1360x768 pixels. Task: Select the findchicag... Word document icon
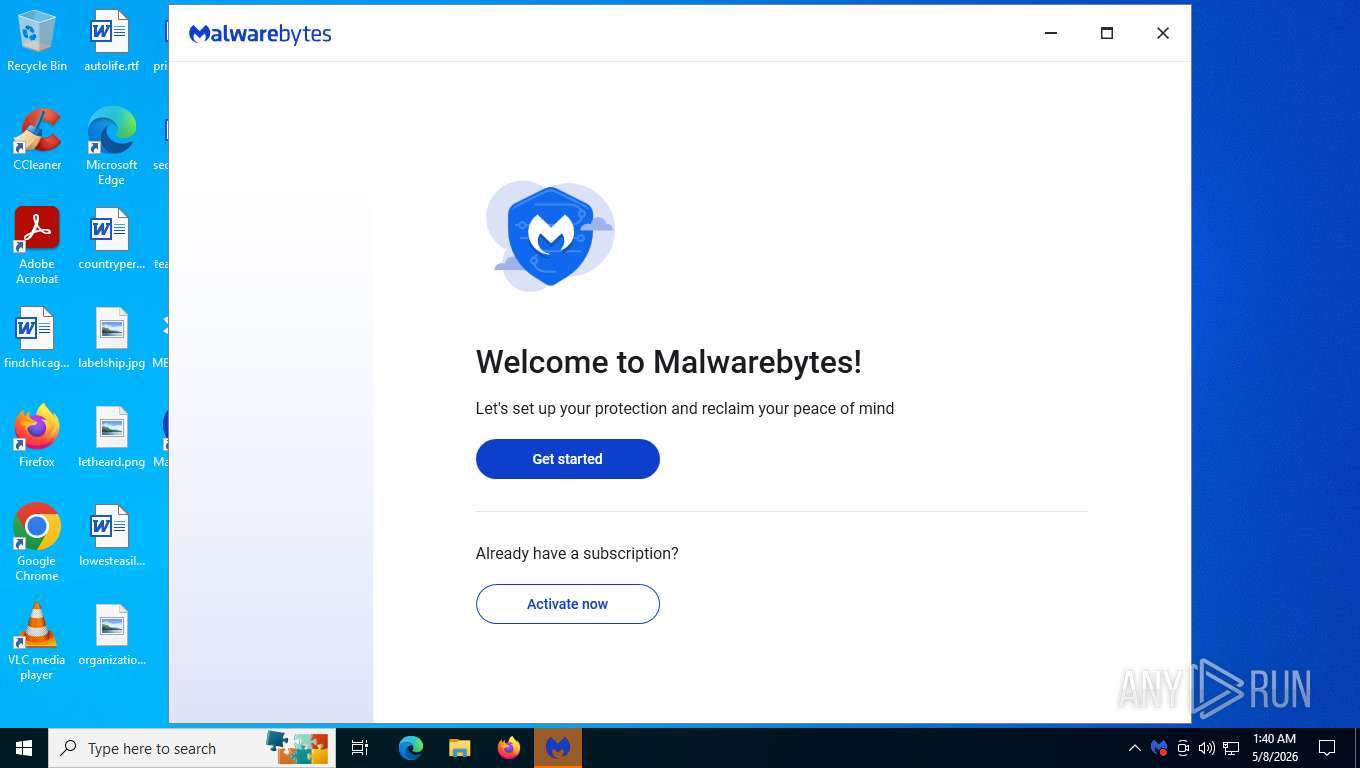click(37, 339)
